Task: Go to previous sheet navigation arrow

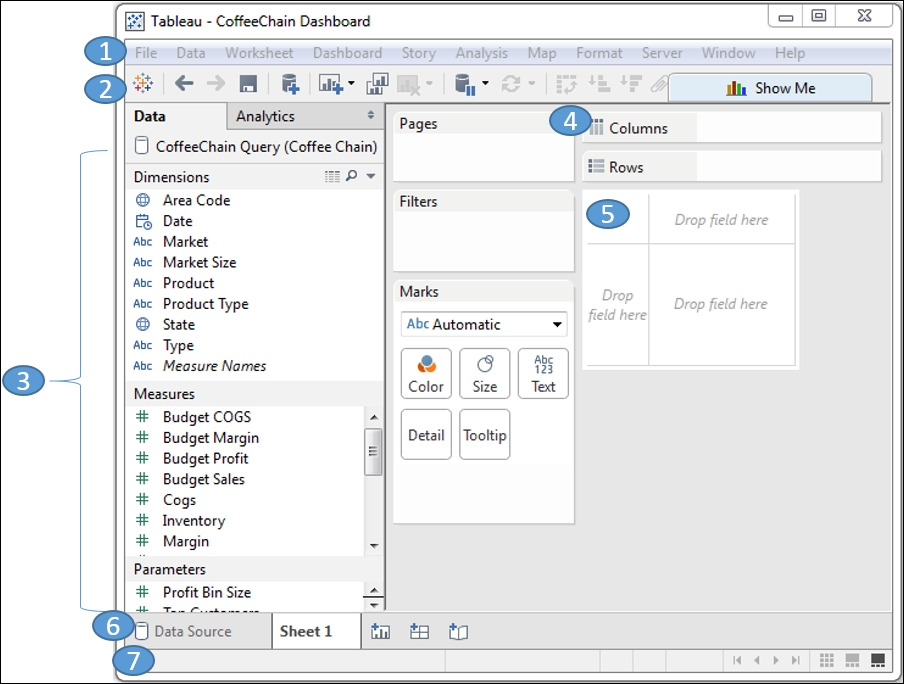Action: pos(757,660)
